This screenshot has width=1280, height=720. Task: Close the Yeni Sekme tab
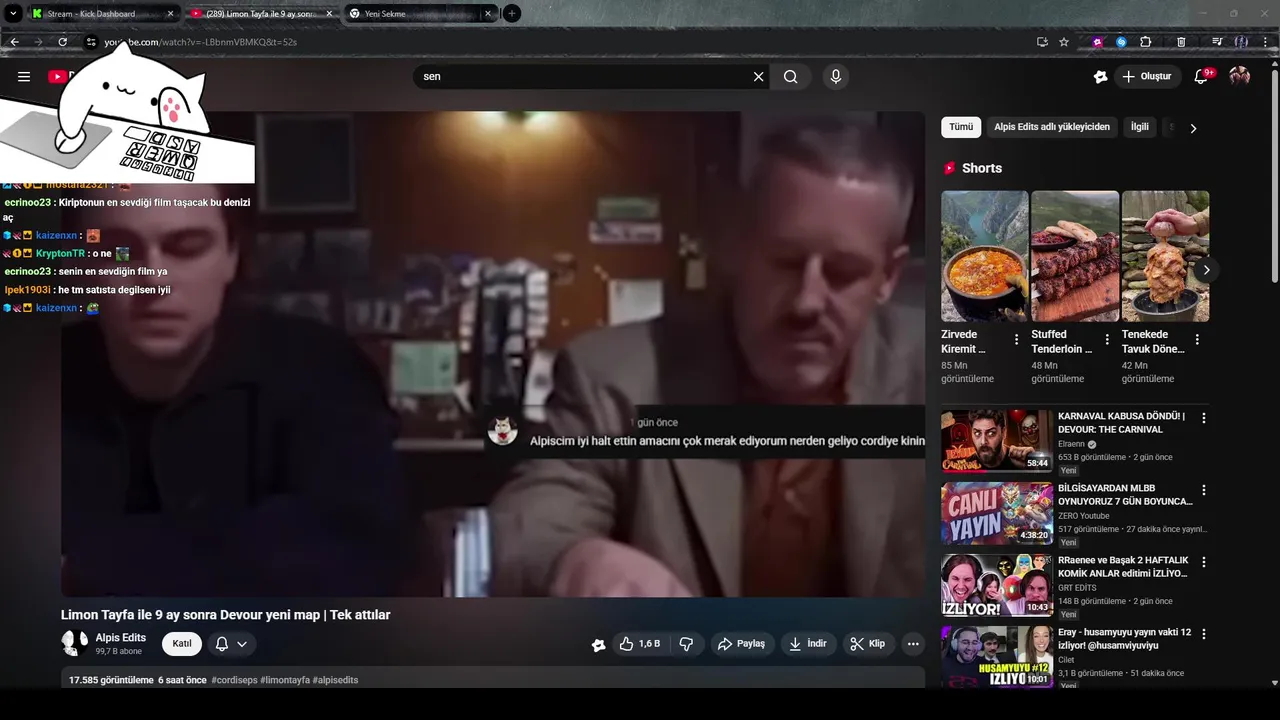488,14
